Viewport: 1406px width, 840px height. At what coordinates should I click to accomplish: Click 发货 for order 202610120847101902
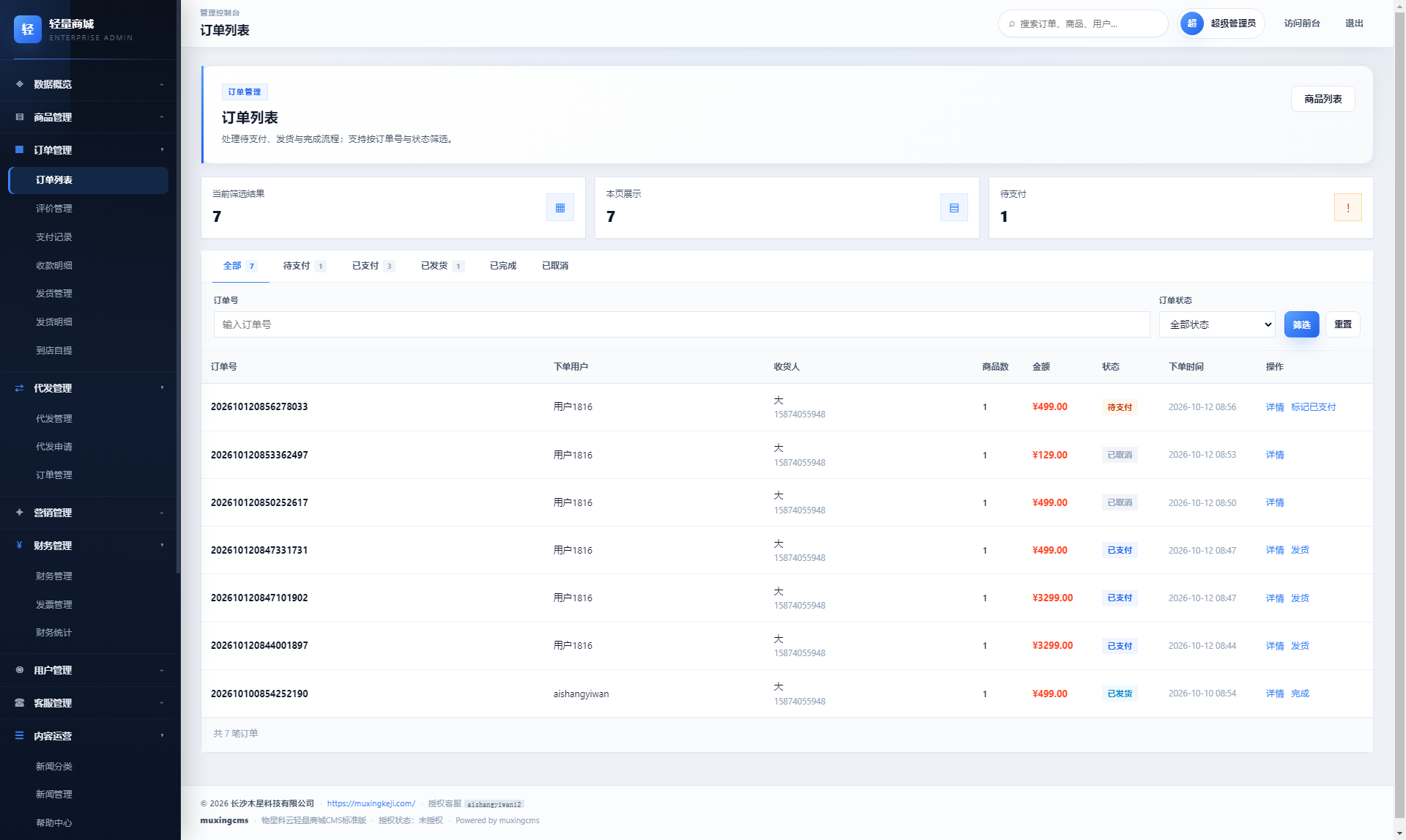click(1300, 598)
